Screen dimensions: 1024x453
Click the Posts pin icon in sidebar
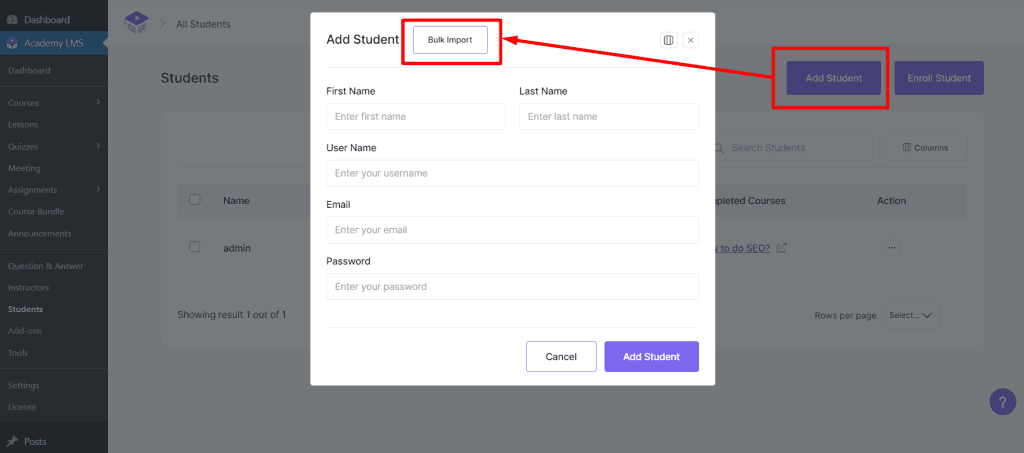[x=11, y=441]
